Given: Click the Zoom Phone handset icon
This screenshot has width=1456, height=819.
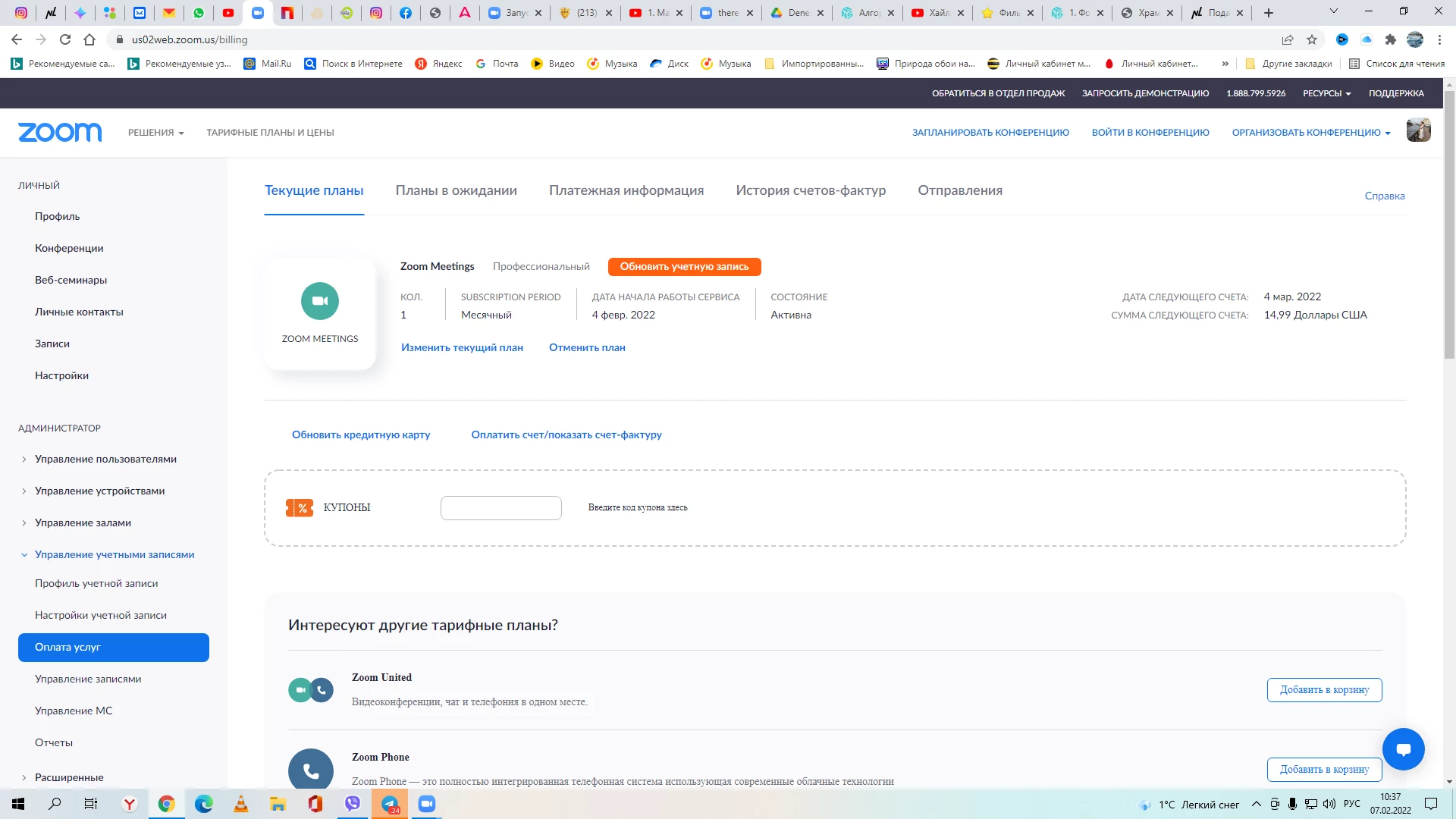Looking at the screenshot, I should click(x=311, y=770).
